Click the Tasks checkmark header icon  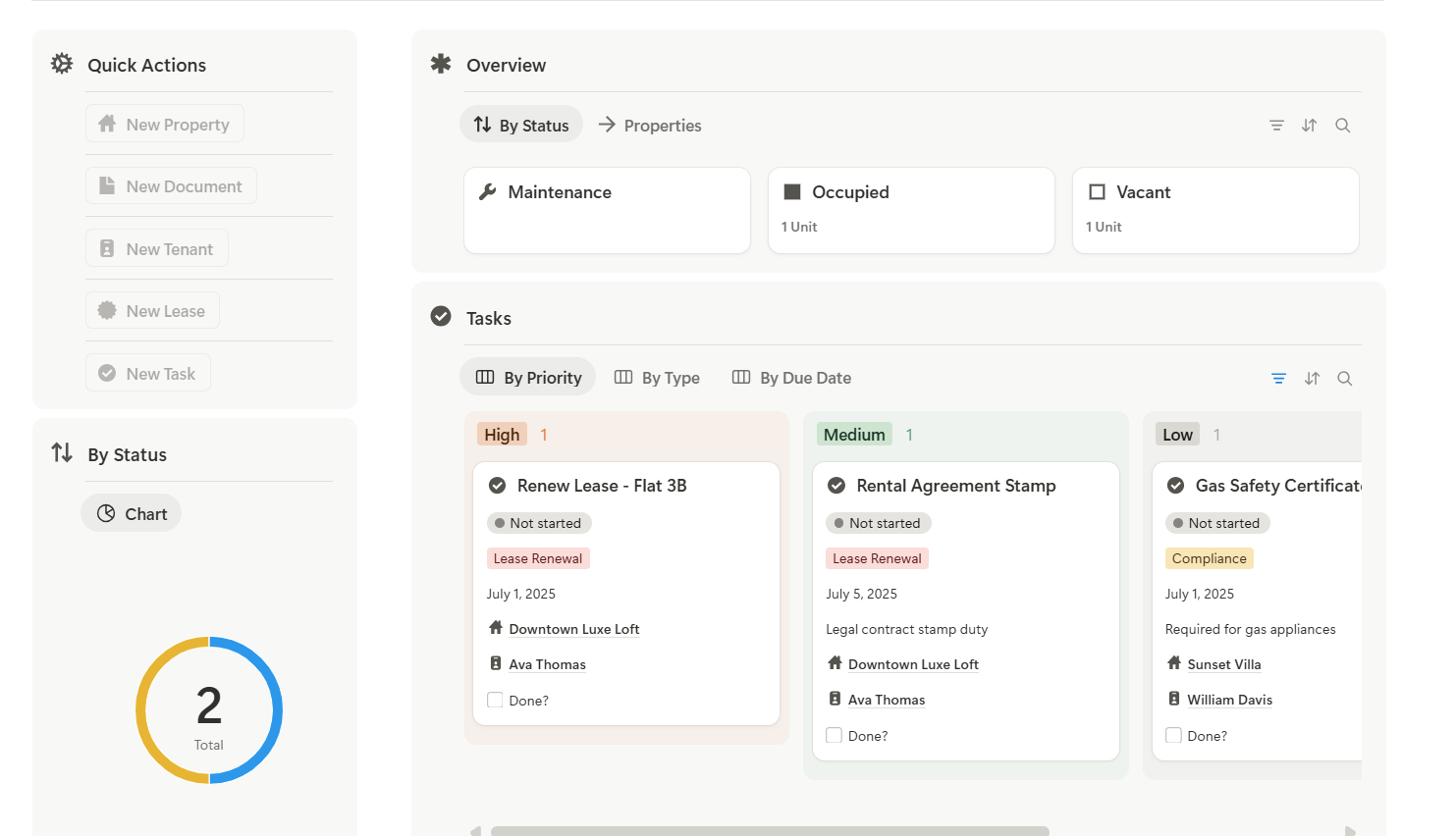[441, 316]
